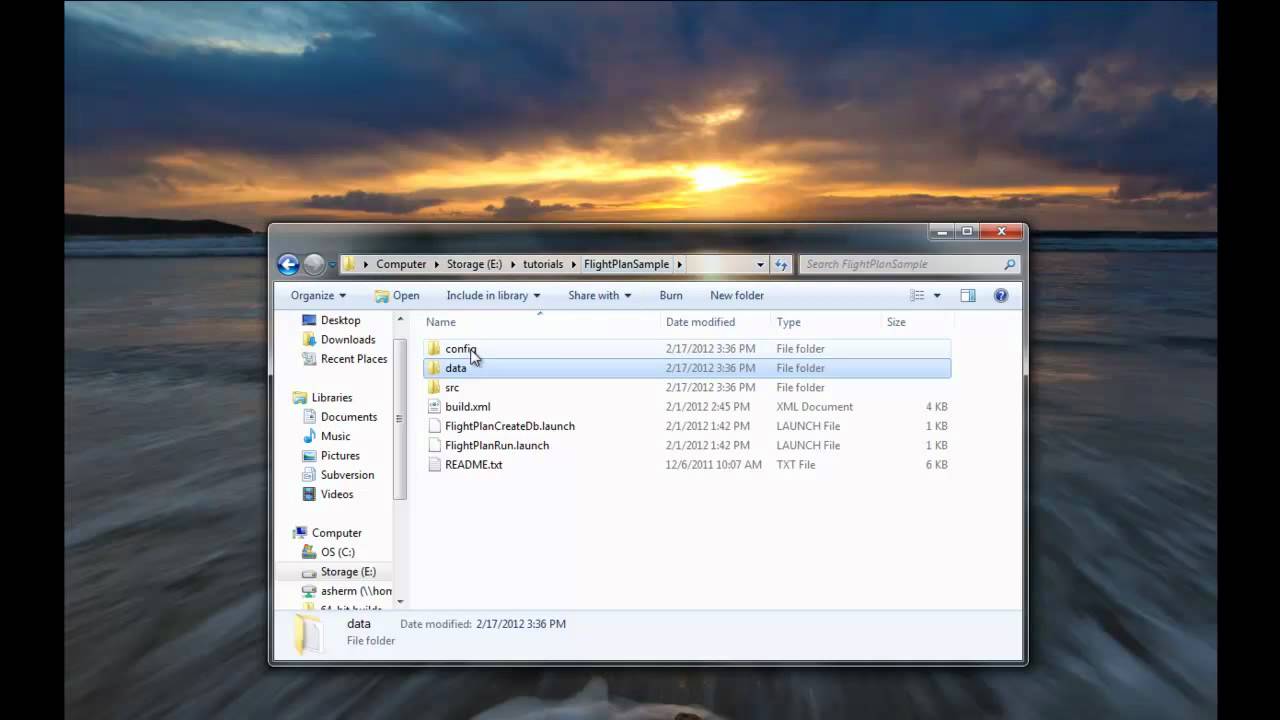The width and height of the screenshot is (1280, 720).
Task: Click the OS (C:) drive icon
Action: coord(309,552)
